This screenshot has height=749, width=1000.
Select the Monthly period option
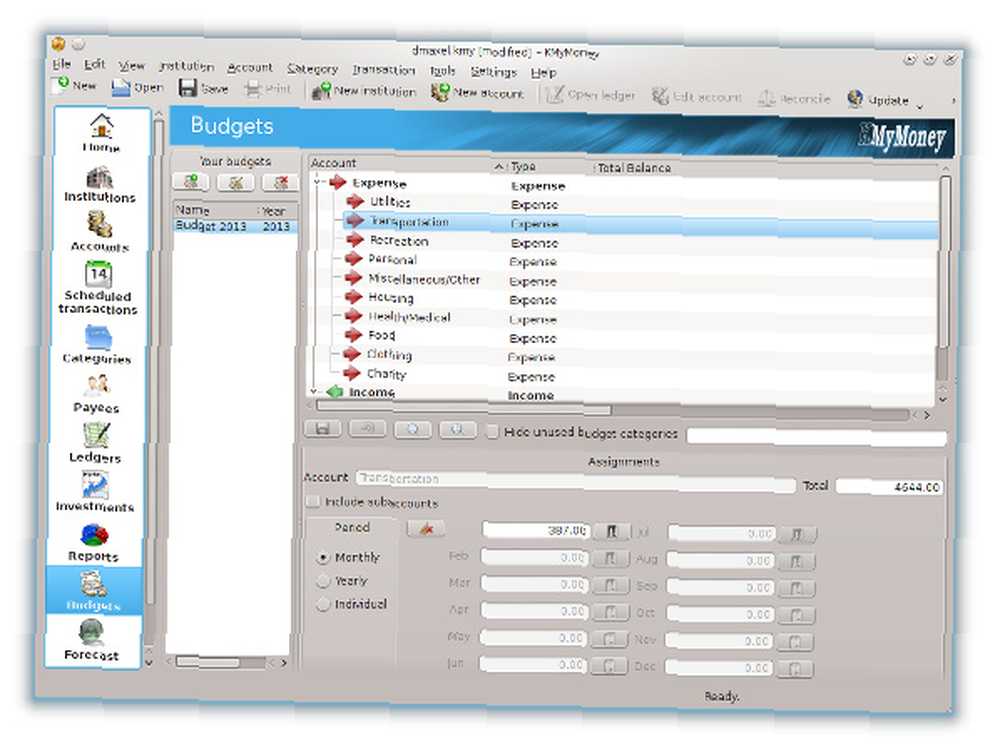(323, 558)
